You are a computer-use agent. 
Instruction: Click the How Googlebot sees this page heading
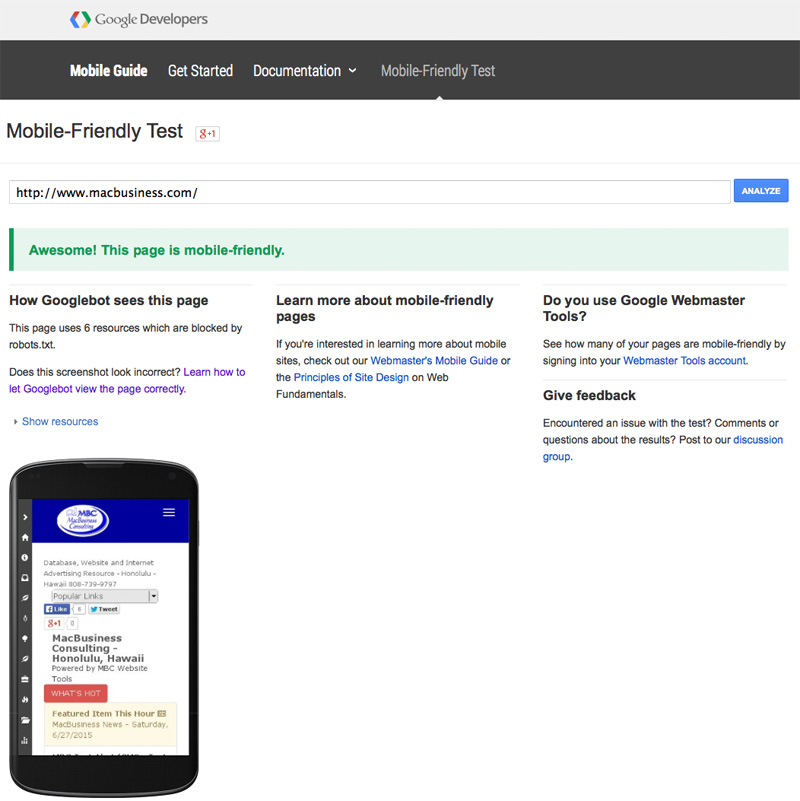tap(109, 300)
